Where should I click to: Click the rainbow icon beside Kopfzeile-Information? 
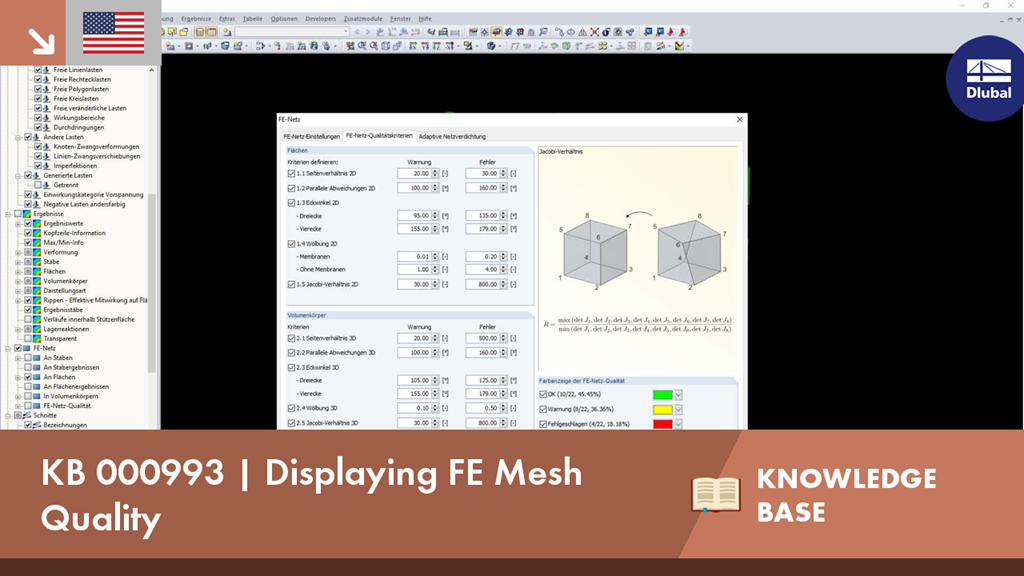pos(37,233)
